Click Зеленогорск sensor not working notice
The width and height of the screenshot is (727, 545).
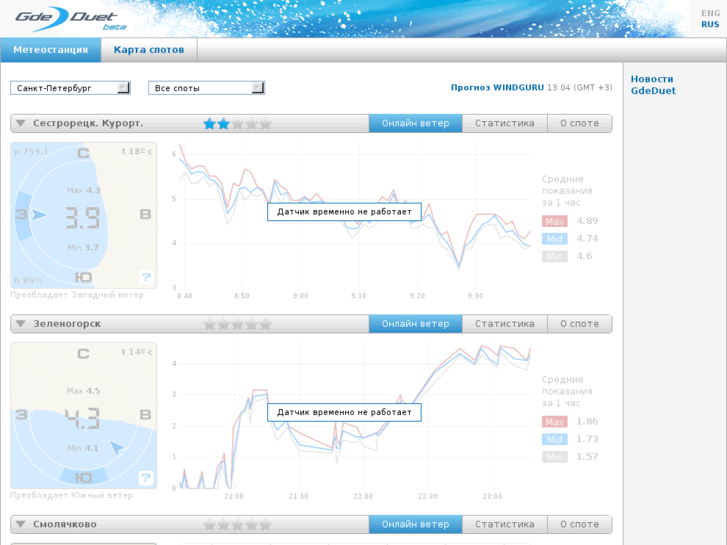[344, 412]
